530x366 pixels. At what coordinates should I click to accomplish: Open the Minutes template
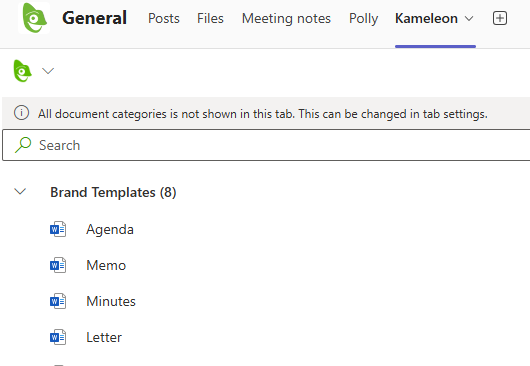(111, 301)
